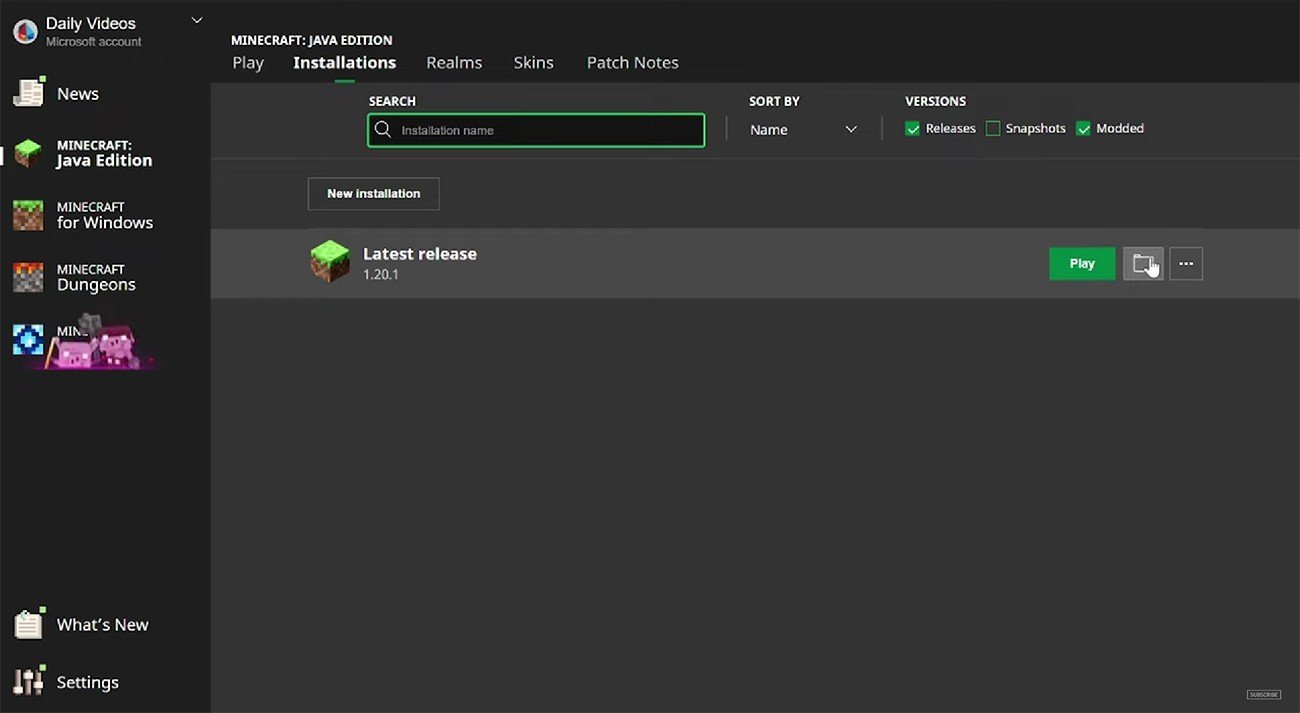Click the search magnifier icon
Image resolution: width=1300 pixels, height=713 pixels.
pos(383,130)
